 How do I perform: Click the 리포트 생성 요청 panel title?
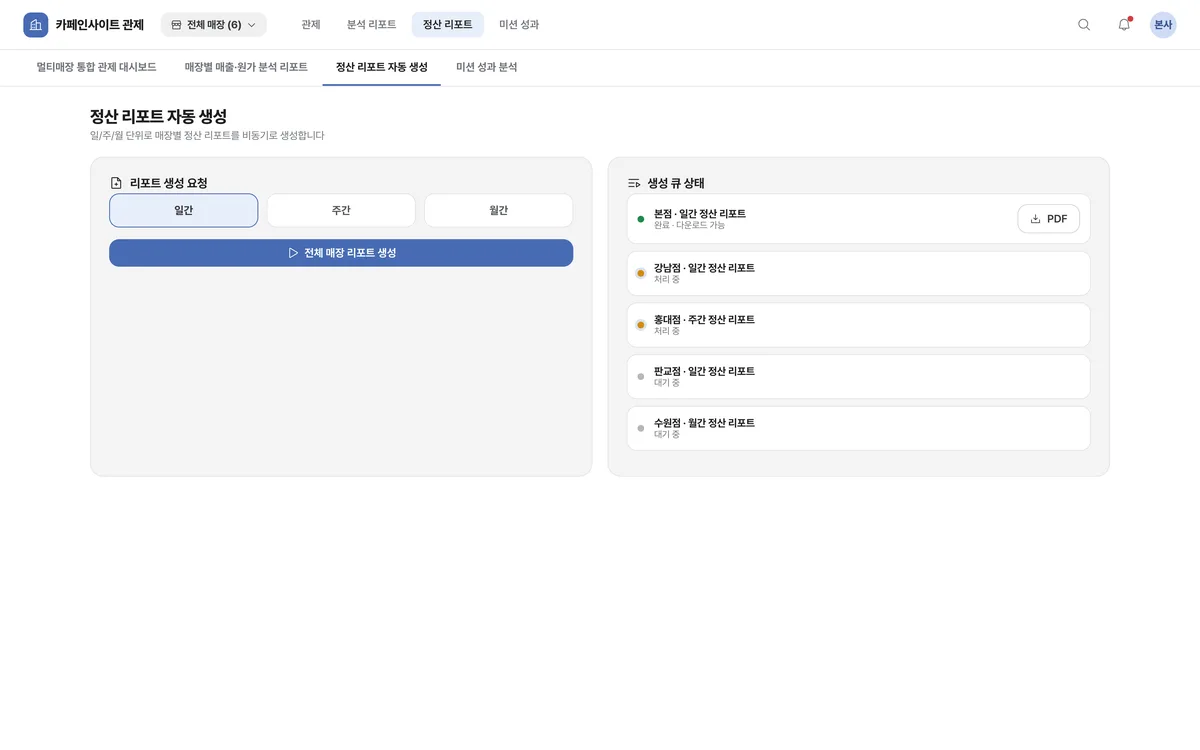169,183
